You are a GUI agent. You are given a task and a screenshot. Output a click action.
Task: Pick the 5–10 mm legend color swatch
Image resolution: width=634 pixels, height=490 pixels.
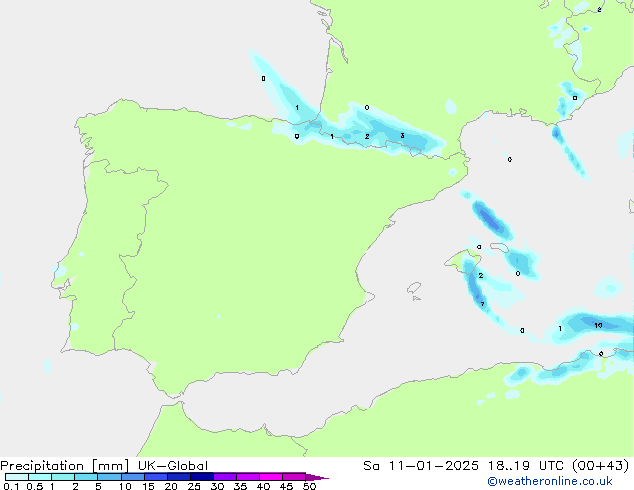click(x=109, y=477)
